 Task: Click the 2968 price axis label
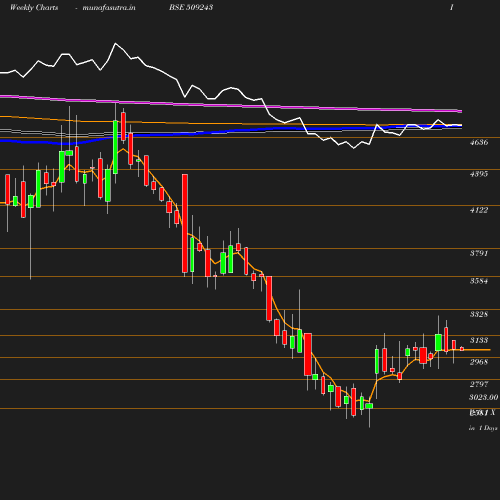point(479,362)
